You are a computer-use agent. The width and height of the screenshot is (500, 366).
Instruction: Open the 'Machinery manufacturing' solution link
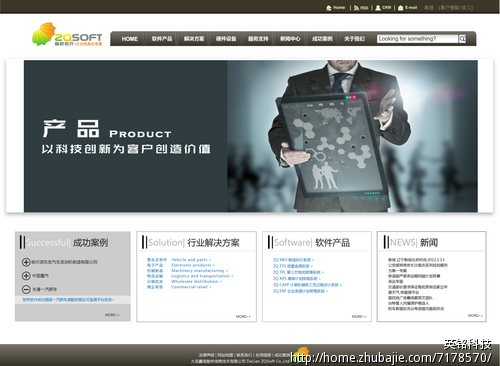pyautogui.click(x=200, y=271)
